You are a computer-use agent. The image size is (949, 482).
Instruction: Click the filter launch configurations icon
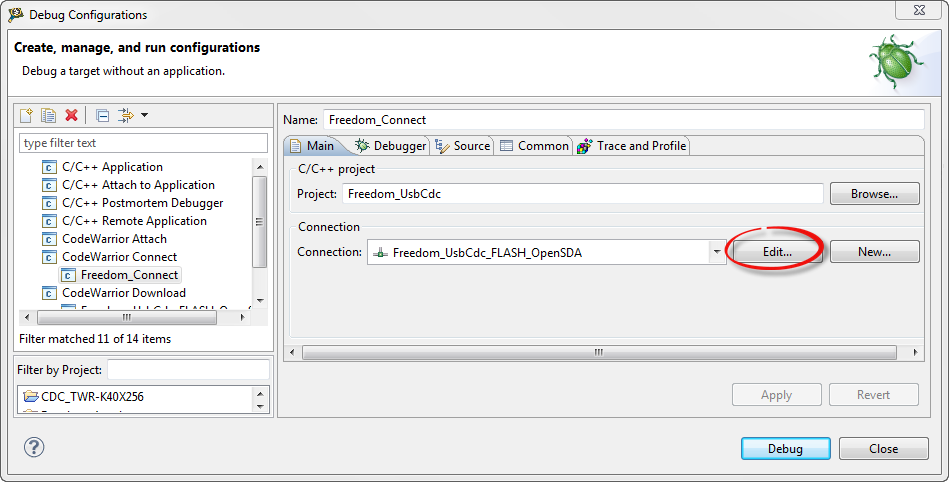point(126,116)
